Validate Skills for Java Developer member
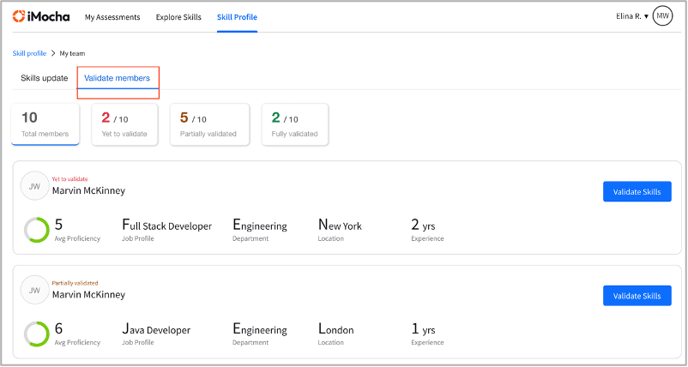The height and width of the screenshot is (367, 688). (637, 295)
